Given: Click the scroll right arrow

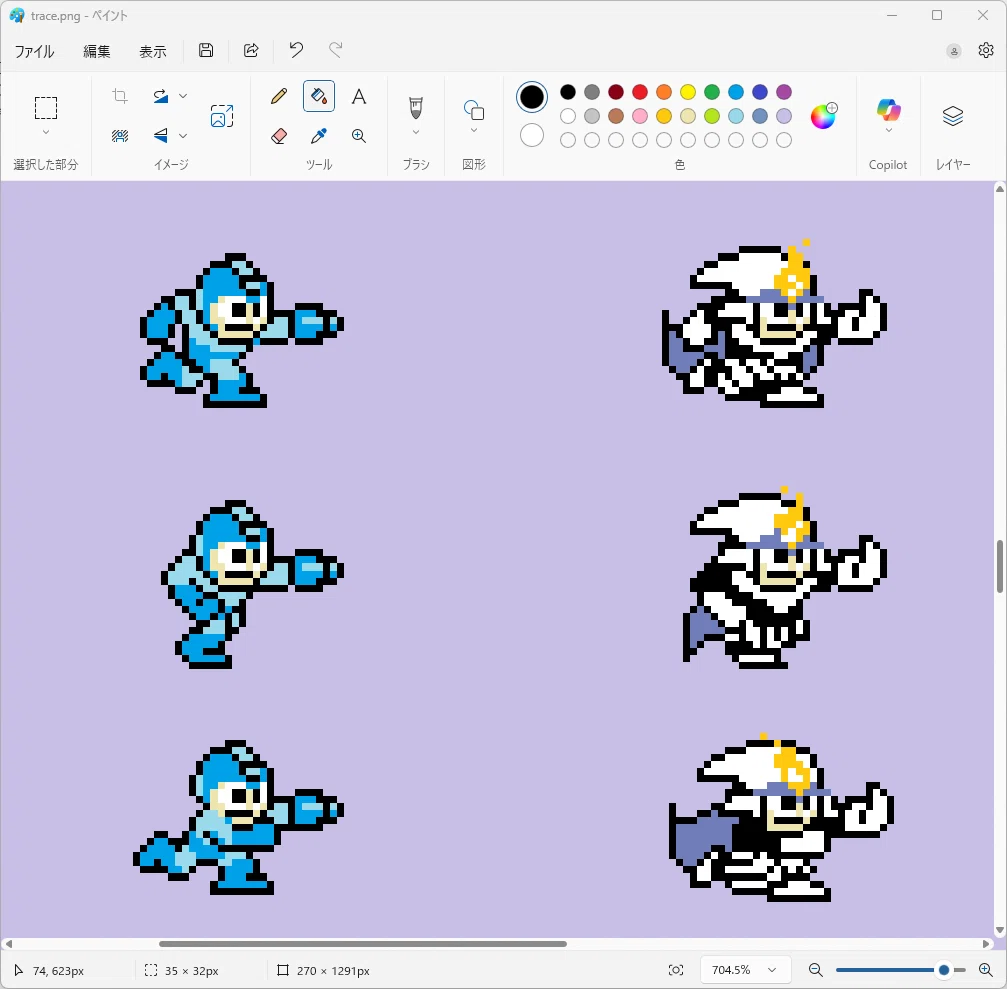Looking at the screenshot, I should [x=986, y=943].
